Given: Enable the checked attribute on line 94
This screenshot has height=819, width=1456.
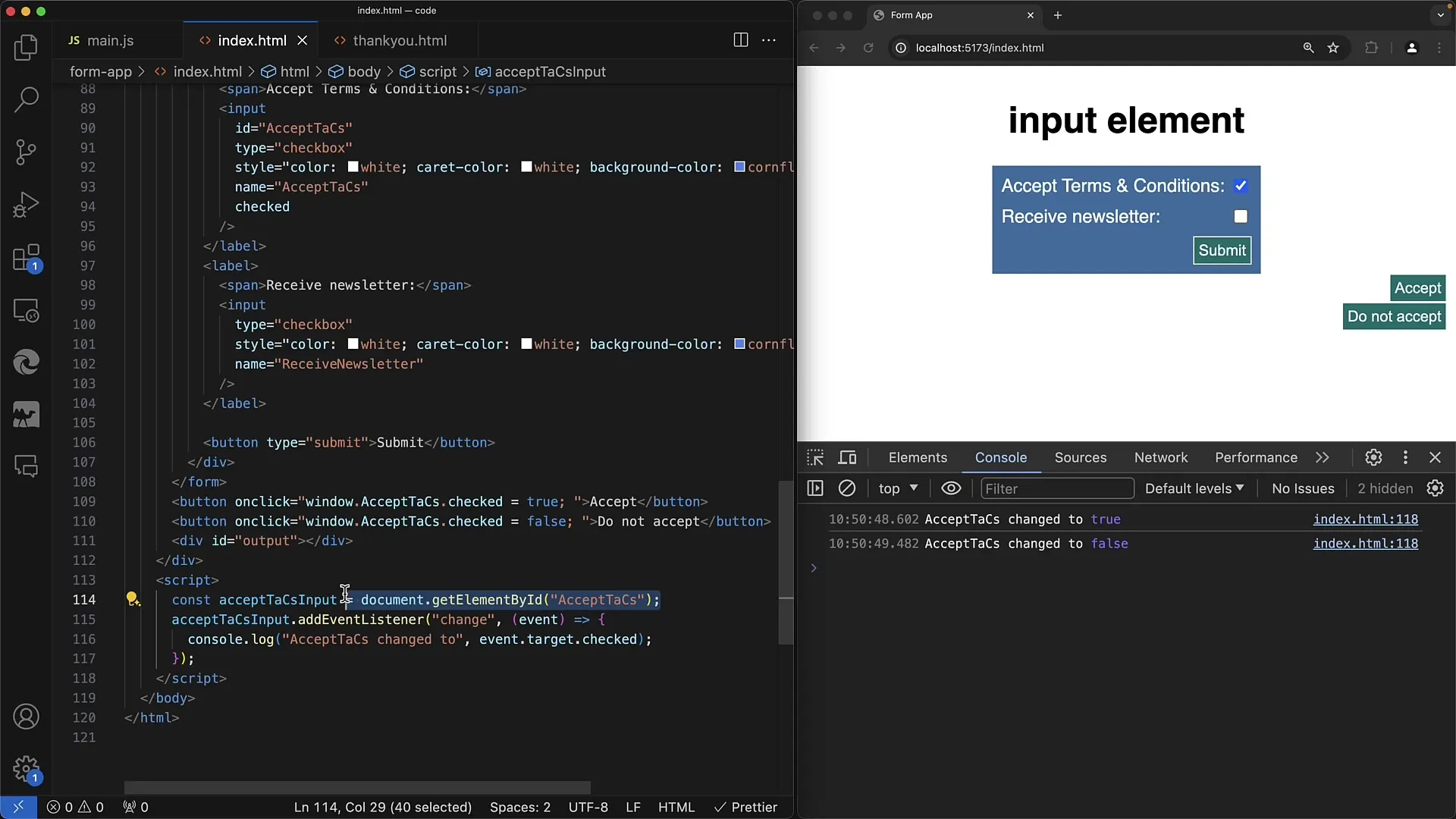Looking at the screenshot, I should [261, 206].
